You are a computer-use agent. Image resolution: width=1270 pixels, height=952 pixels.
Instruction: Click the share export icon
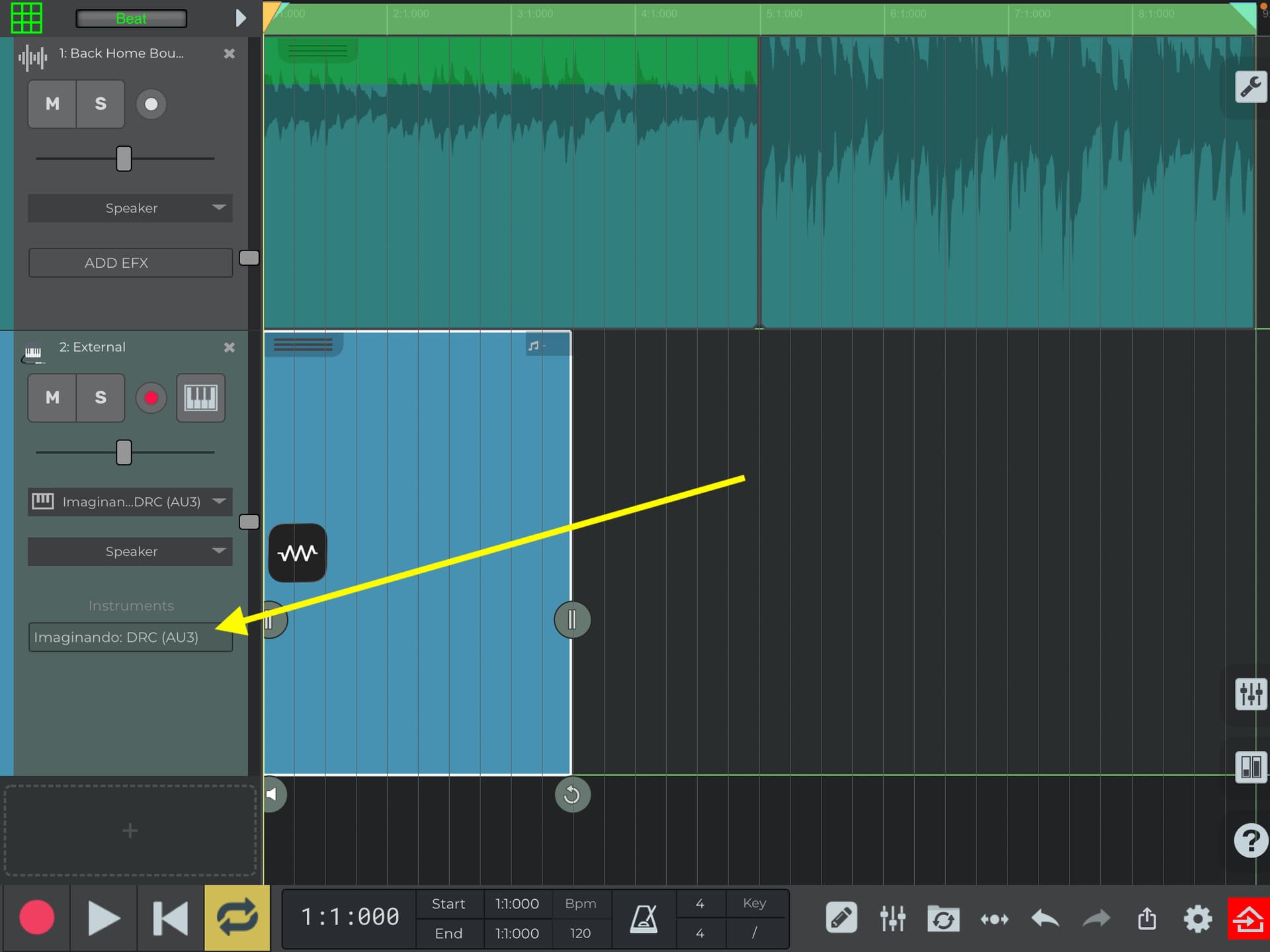1147,918
